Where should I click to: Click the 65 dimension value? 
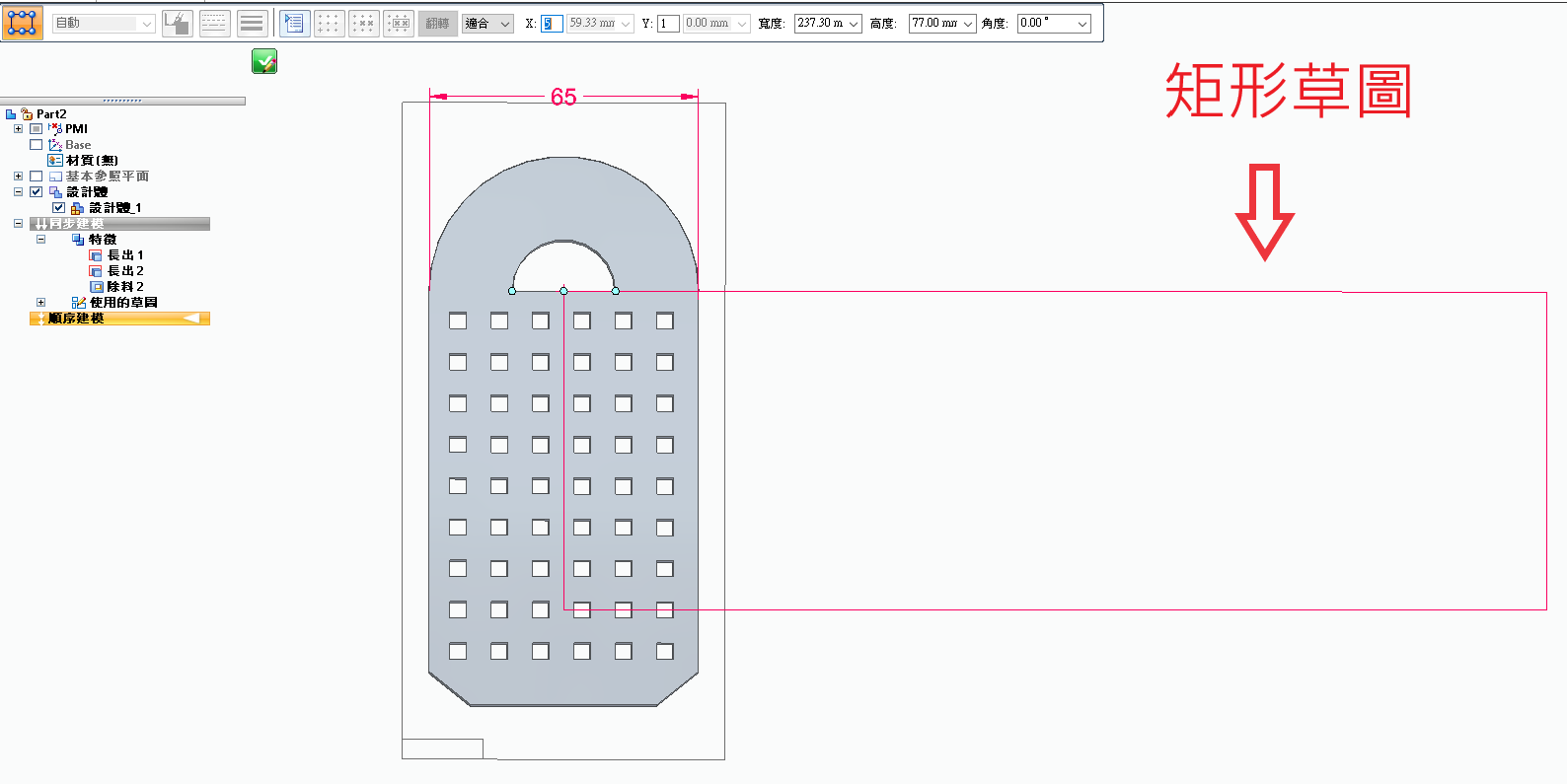point(563,97)
